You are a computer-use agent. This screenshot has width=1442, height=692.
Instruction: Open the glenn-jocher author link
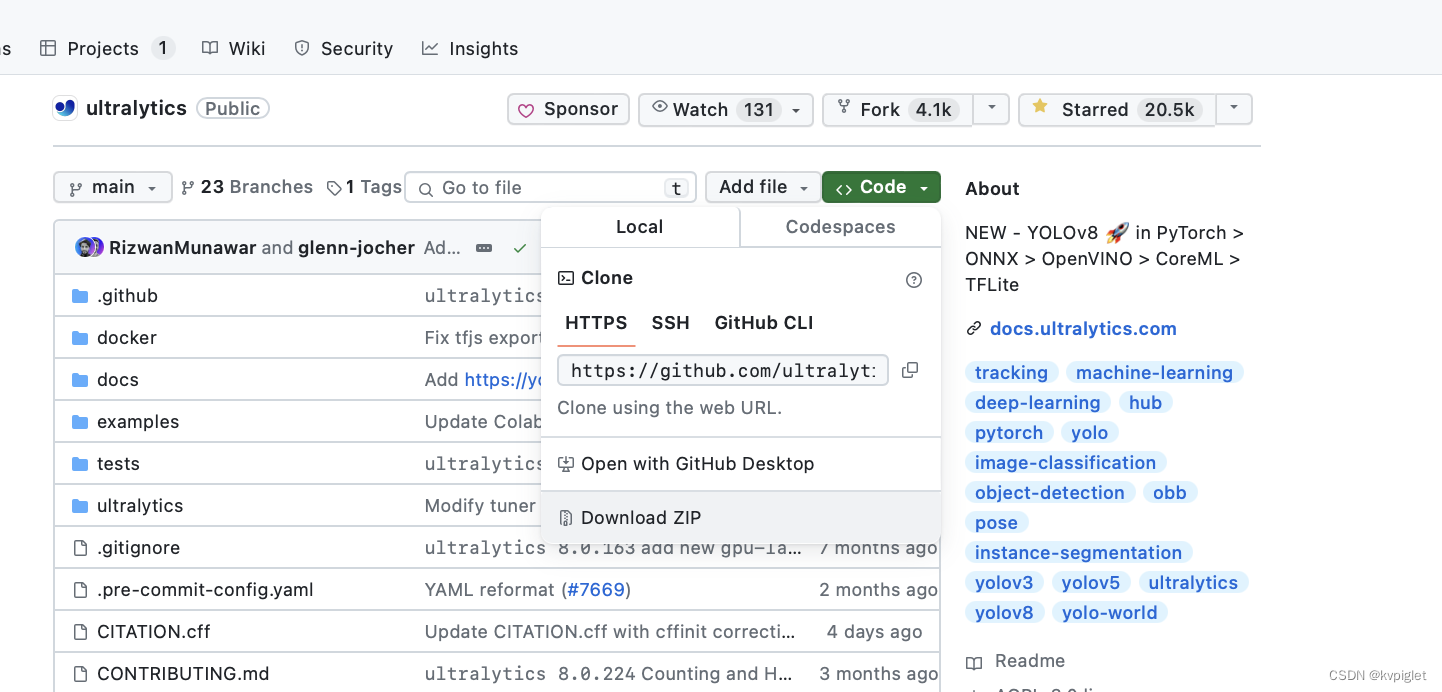pos(356,247)
